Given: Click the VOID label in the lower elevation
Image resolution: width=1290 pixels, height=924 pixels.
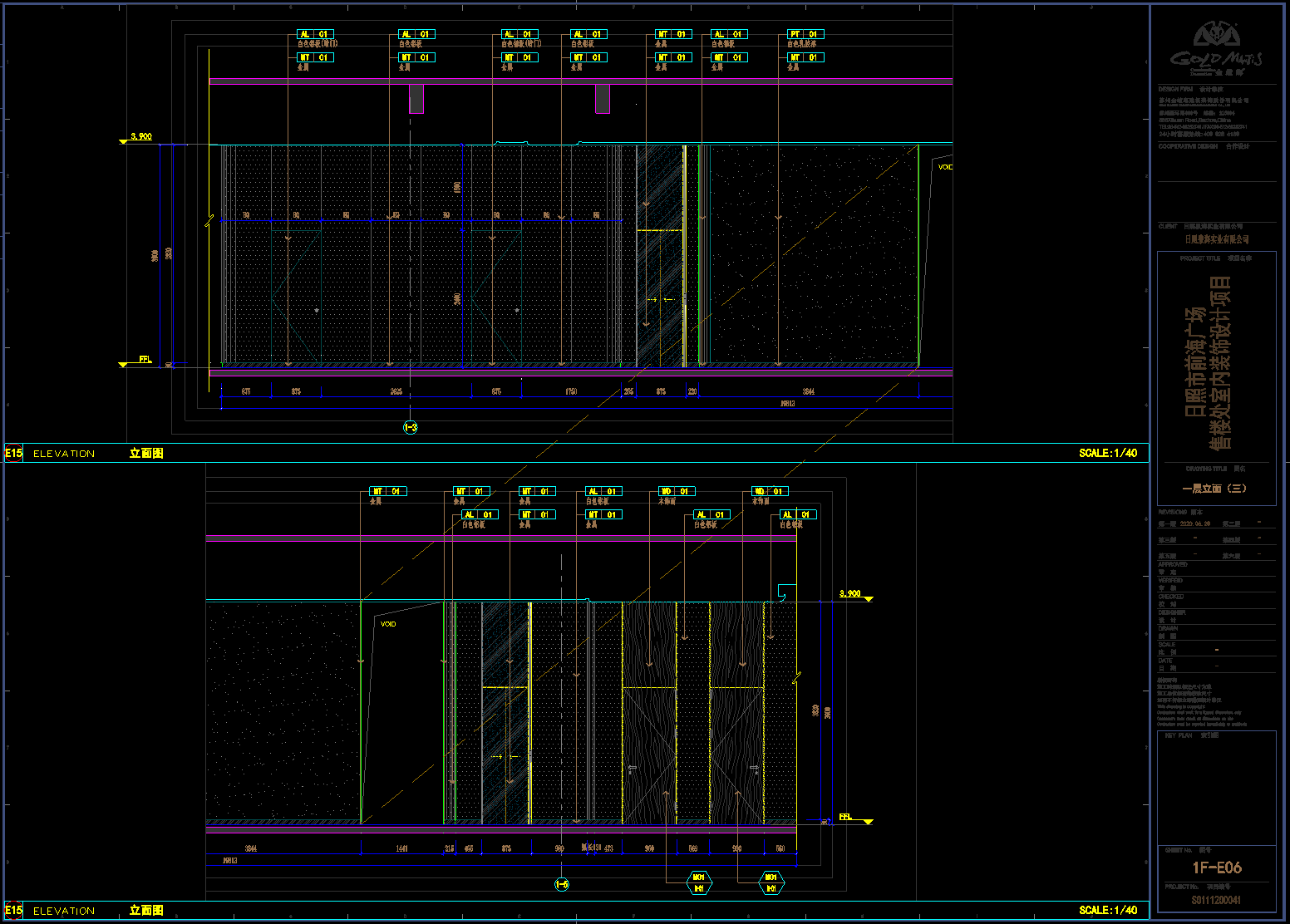Looking at the screenshot, I should pyautogui.click(x=388, y=624).
